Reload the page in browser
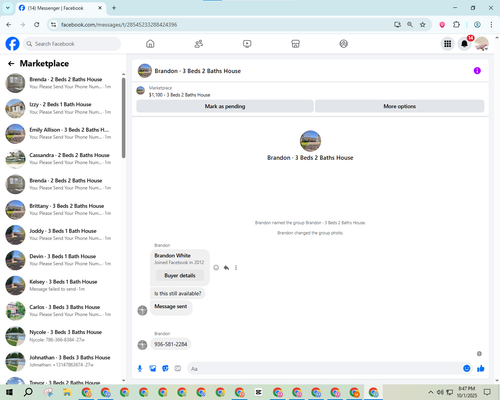This screenshot has height=400, width=500. [x=37, y=25]
